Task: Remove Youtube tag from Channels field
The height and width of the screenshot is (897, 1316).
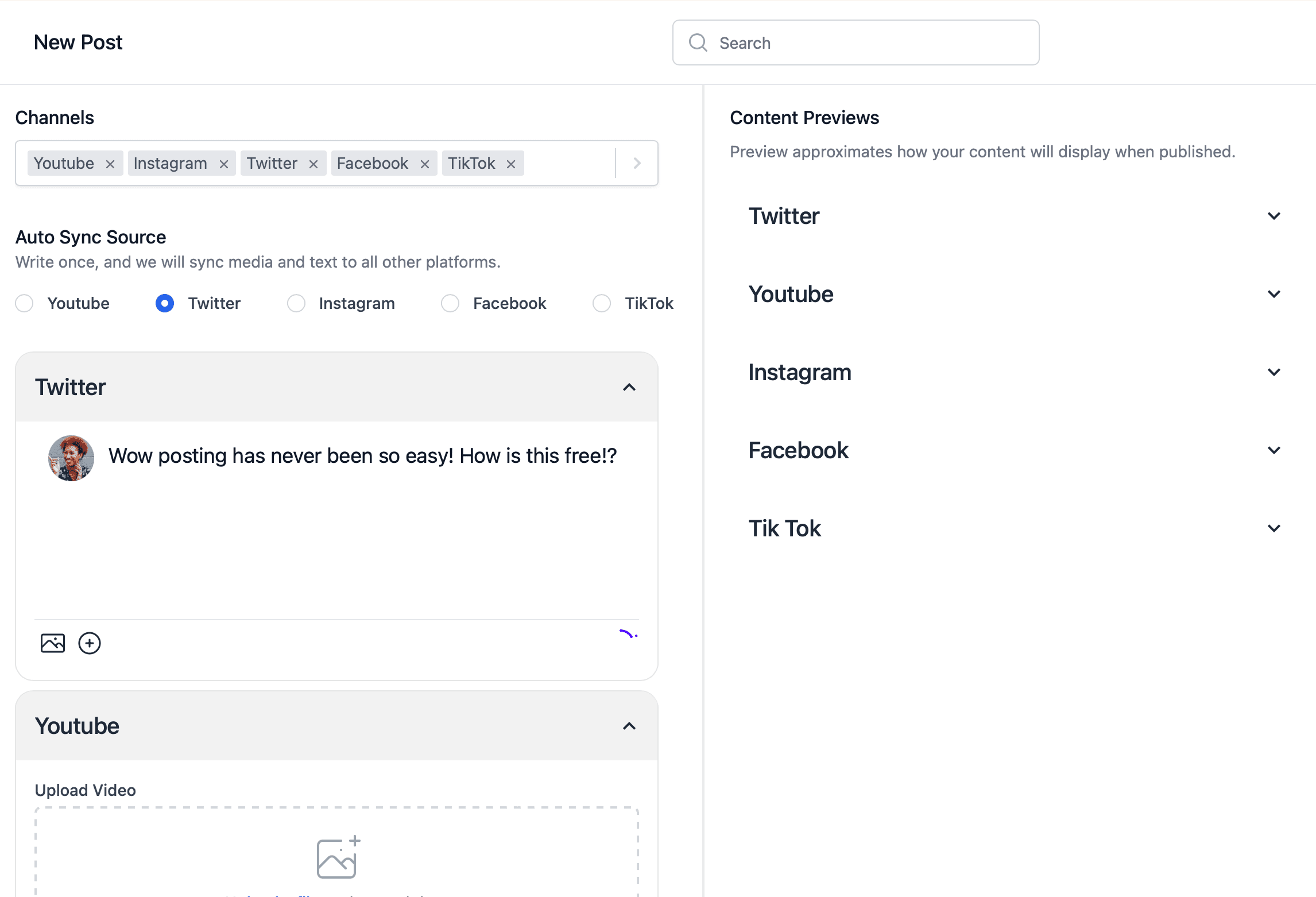Action: click(x=110, y=164)
